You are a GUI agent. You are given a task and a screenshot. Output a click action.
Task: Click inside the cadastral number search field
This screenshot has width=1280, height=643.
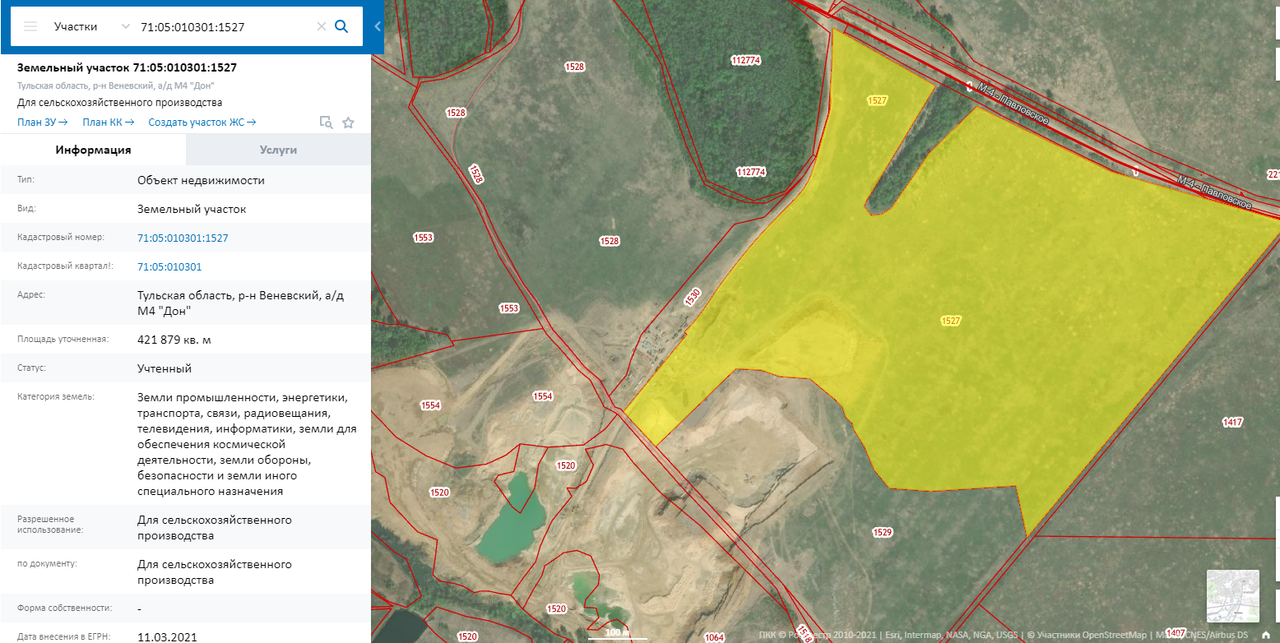(225, 27)
